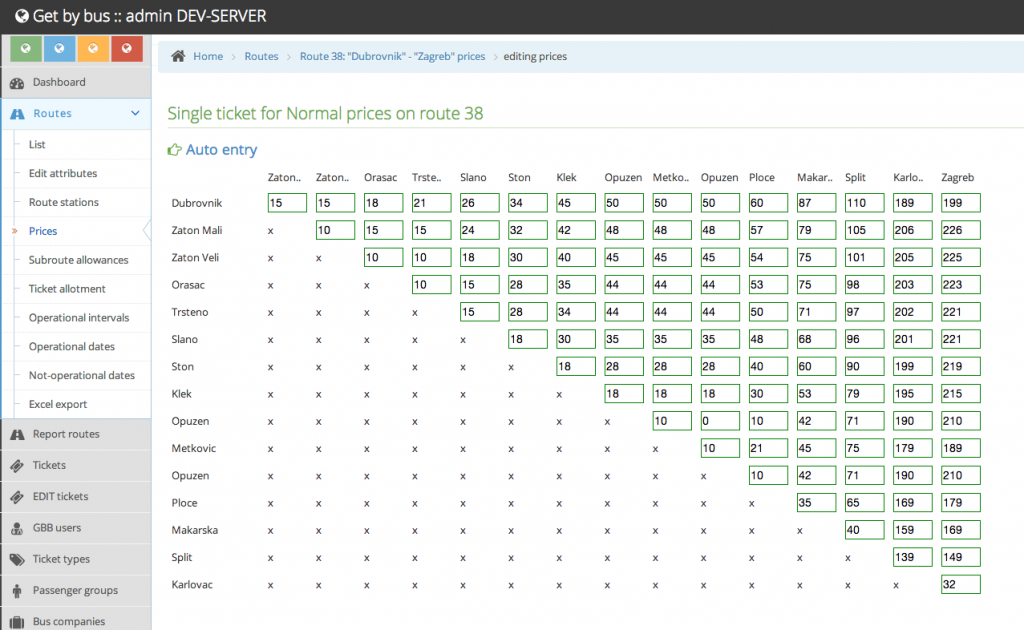Click the Passenger groups person icon
Viewport: 1024px width, 630px height.
pos(17,591)
